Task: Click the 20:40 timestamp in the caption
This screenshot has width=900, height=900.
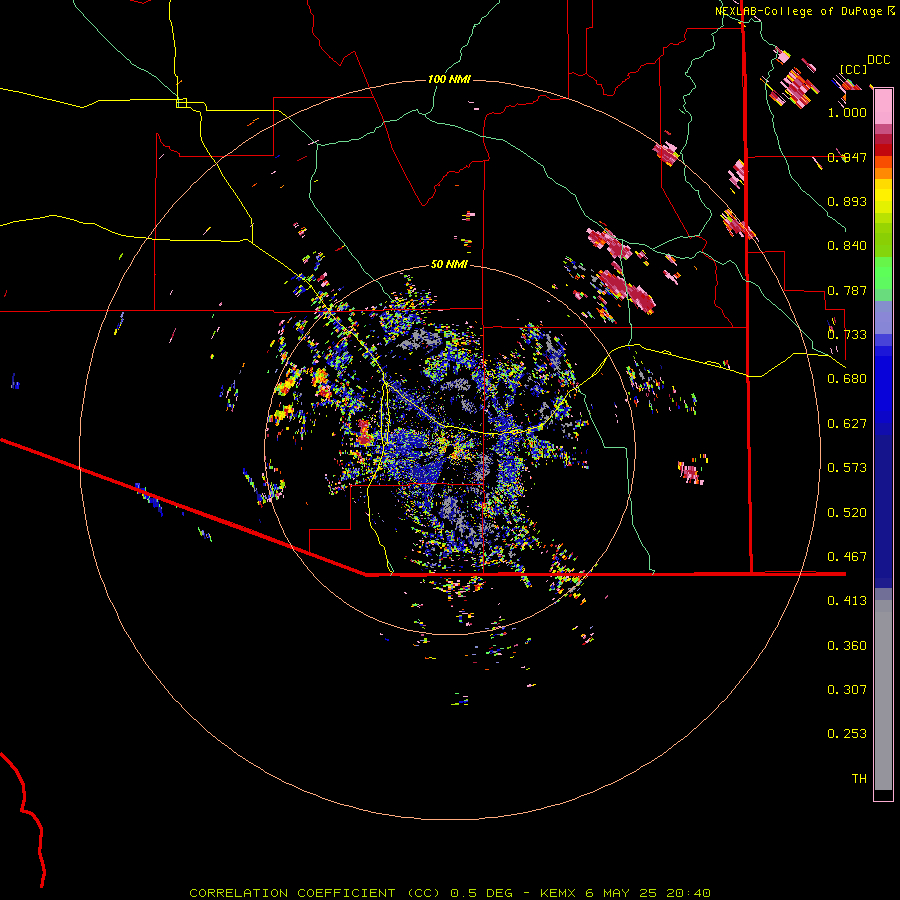Action: tap(688, 893)
